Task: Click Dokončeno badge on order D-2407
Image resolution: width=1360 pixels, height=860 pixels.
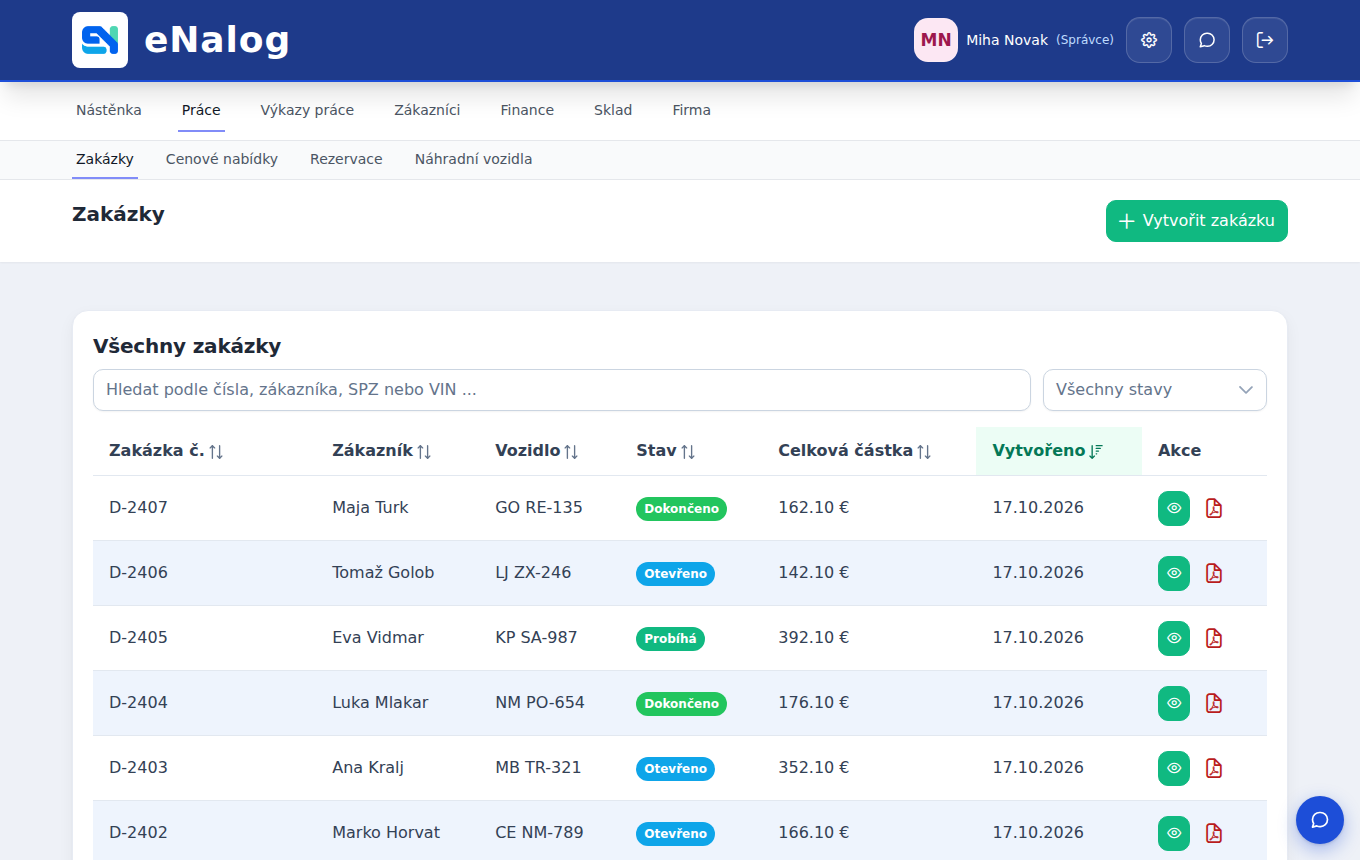Action: click(x=681, y=509)
